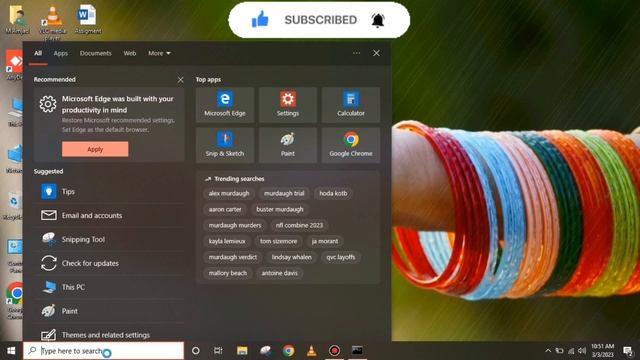The image size is (640, 360).
Task: Open search options ellipsis menu
Action: coord(356,53)
